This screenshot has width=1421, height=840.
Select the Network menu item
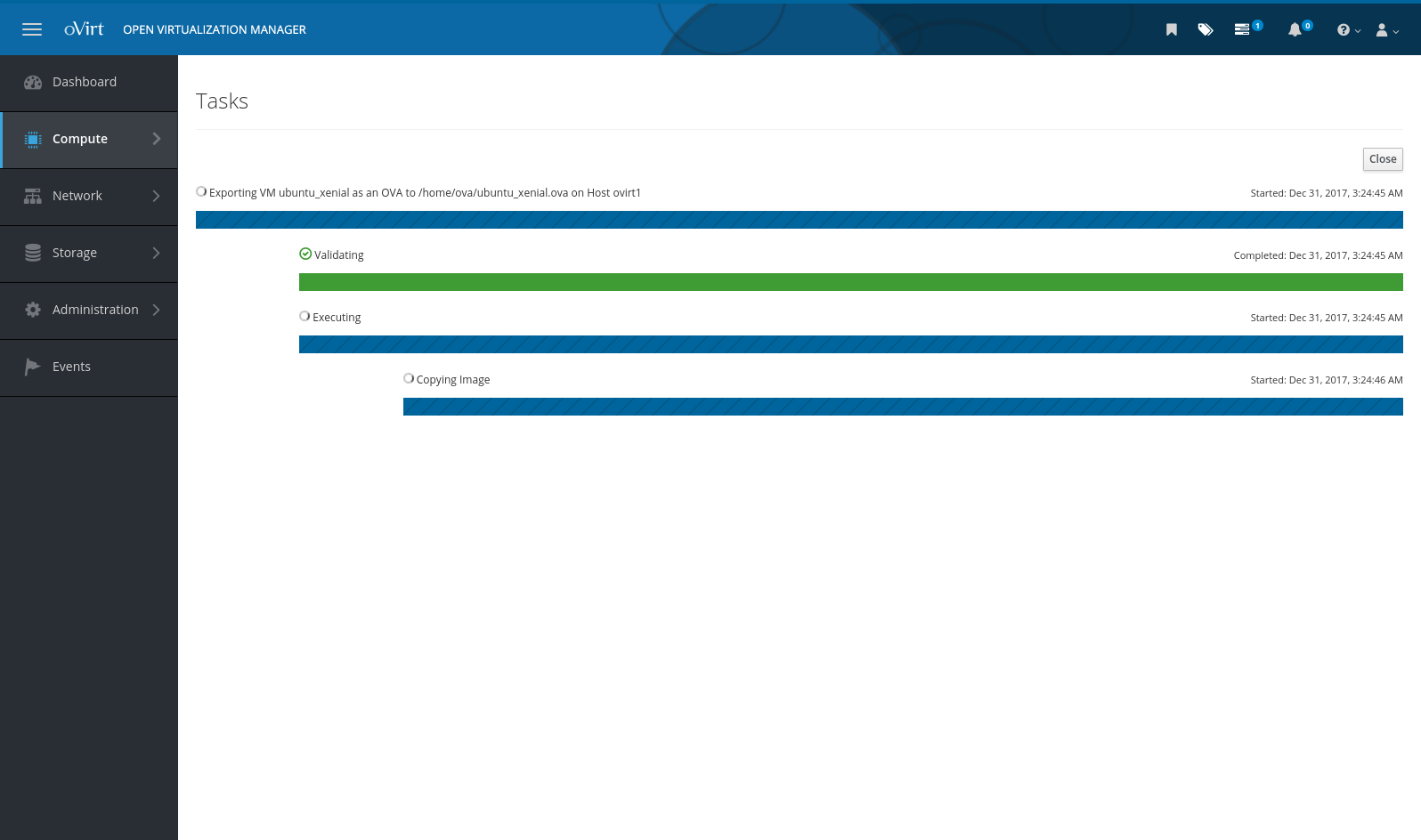click(89, 197)
